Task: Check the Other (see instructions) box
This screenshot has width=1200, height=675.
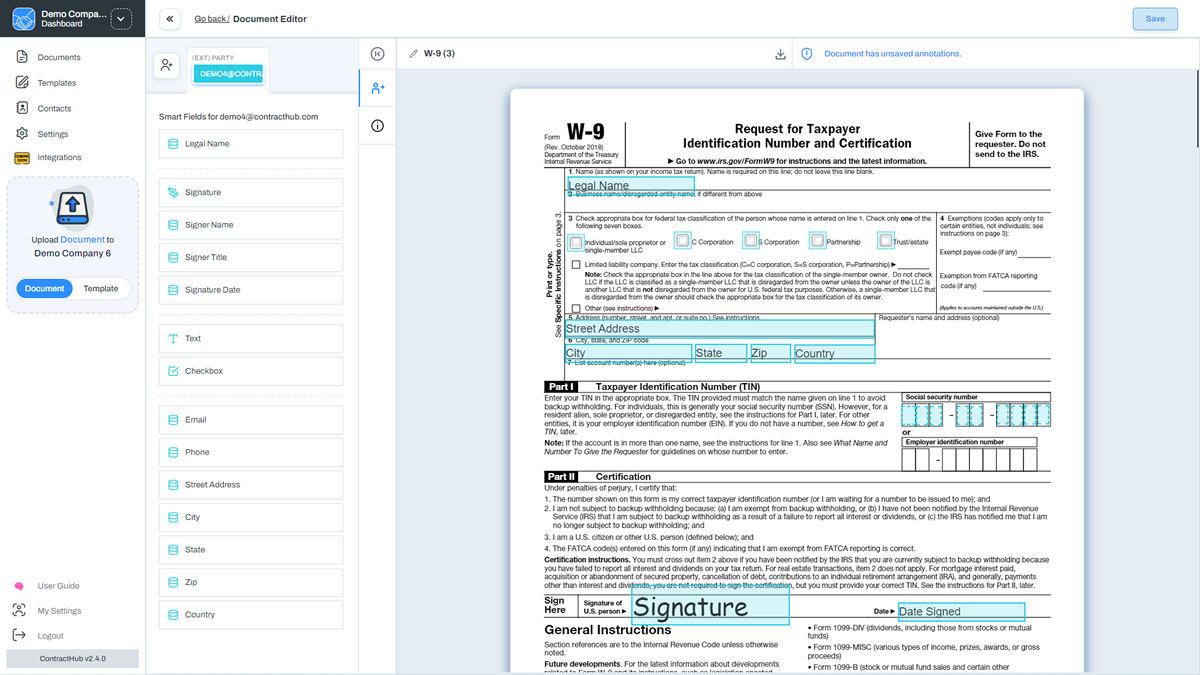Action: [x=576, y=309]
